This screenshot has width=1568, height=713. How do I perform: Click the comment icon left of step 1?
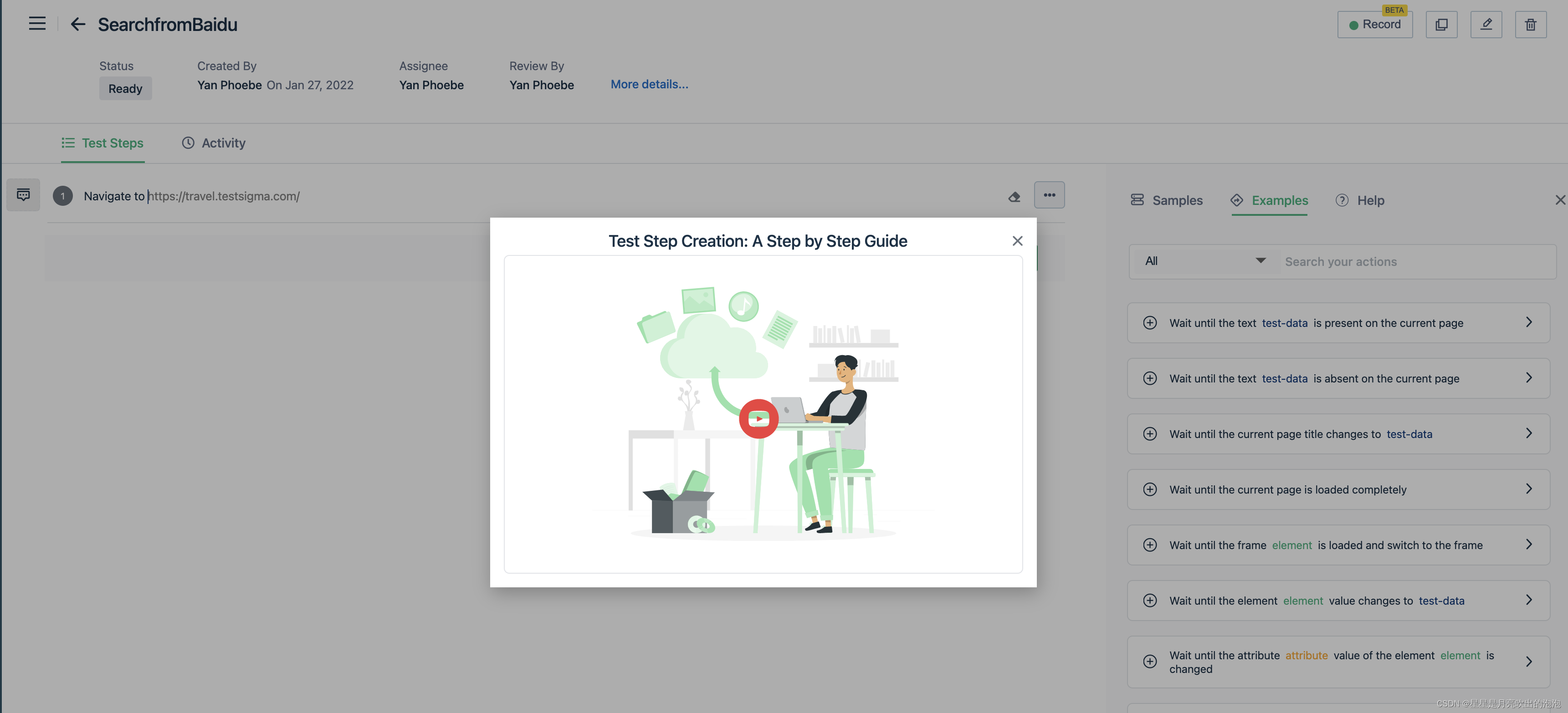click(x=23, y=195)
